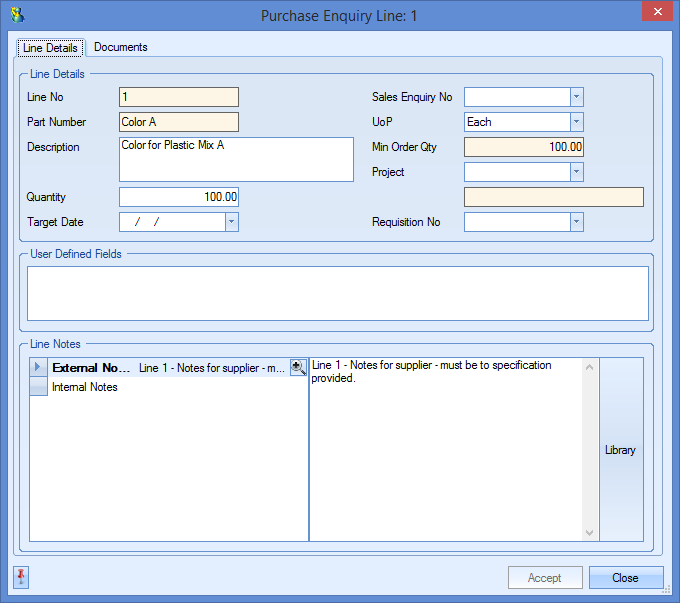Expand the Requisition No dropdown
The image size is (680, 603).
tap(576, 222)
